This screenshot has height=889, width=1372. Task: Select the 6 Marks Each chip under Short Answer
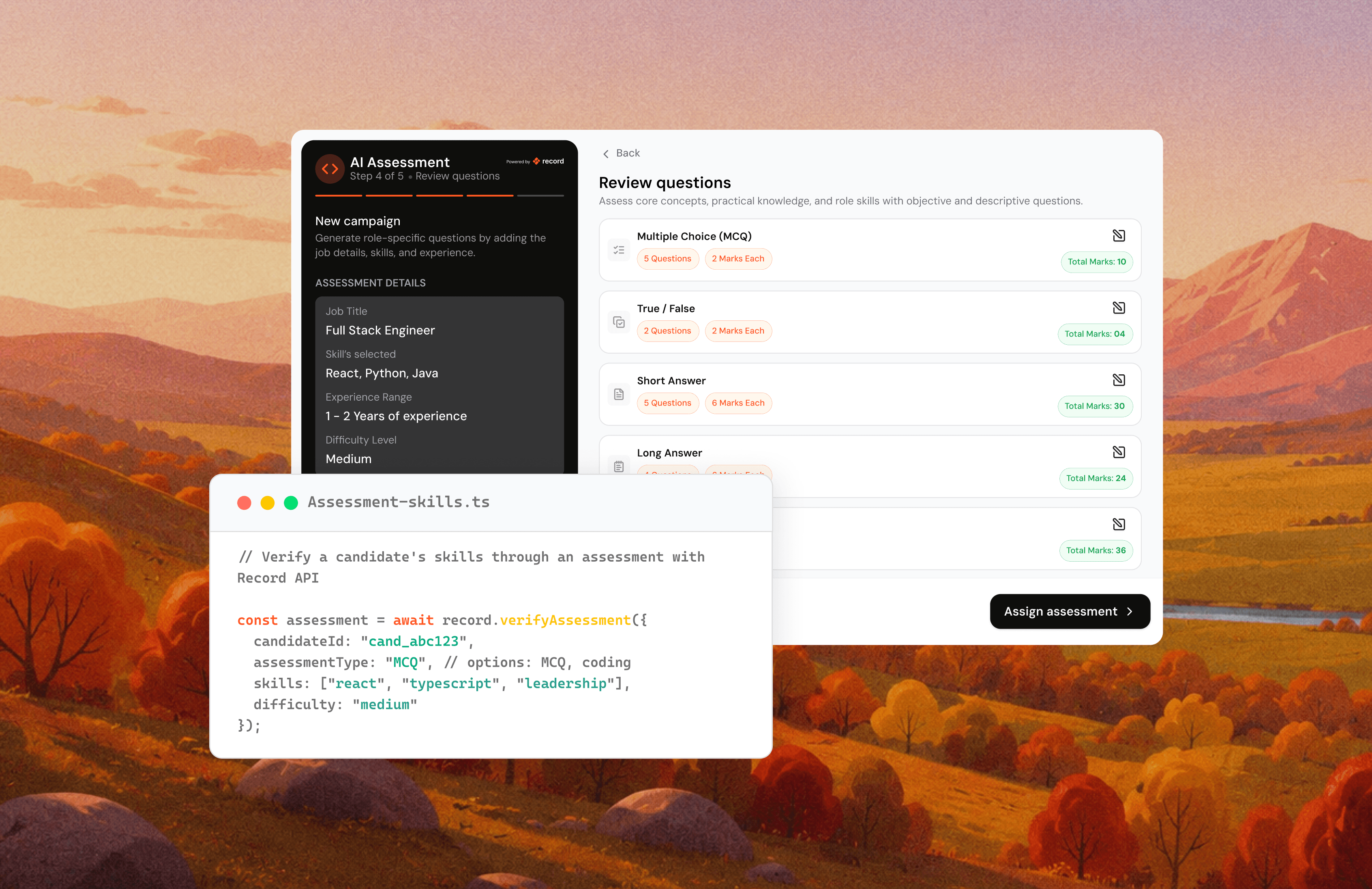pos(738,403)
